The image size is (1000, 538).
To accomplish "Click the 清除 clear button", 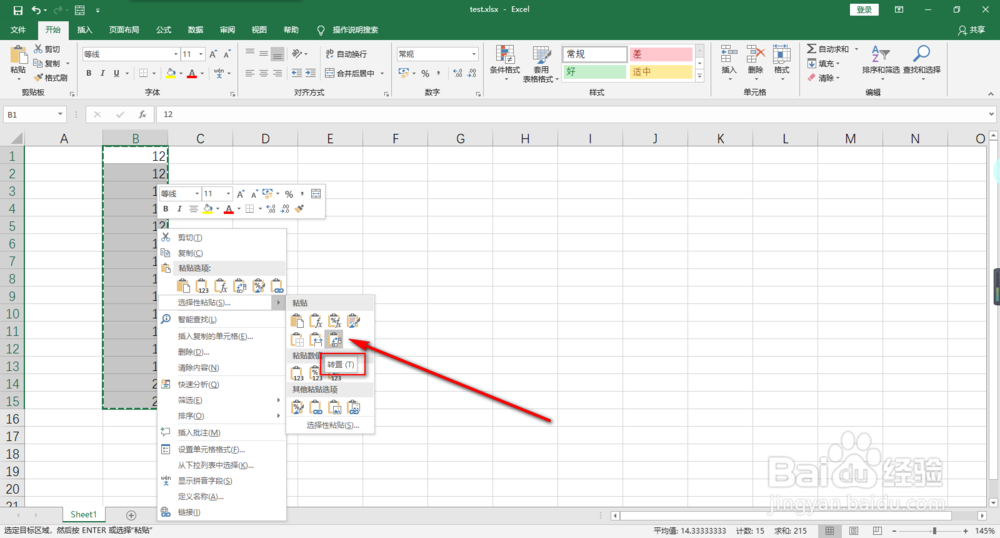I will coord(823,78).
